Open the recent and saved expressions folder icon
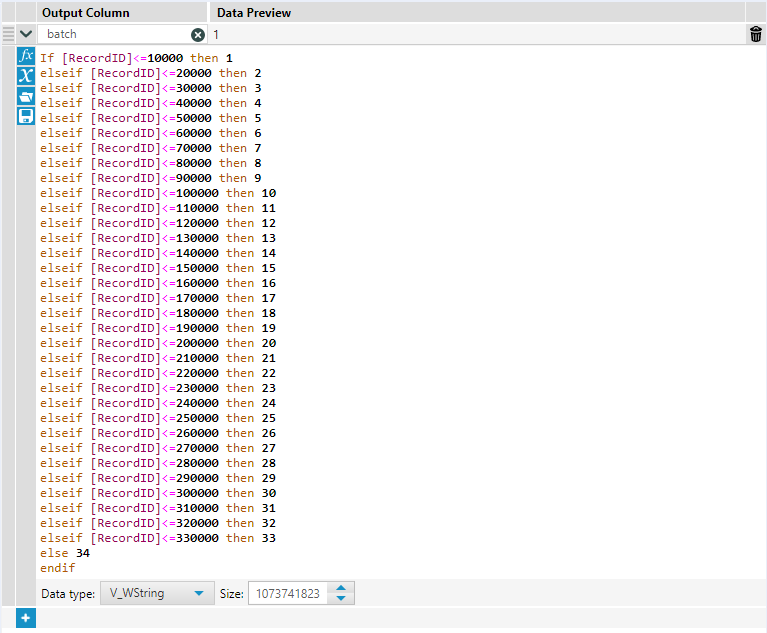767x633 pixels. point(26,96)
